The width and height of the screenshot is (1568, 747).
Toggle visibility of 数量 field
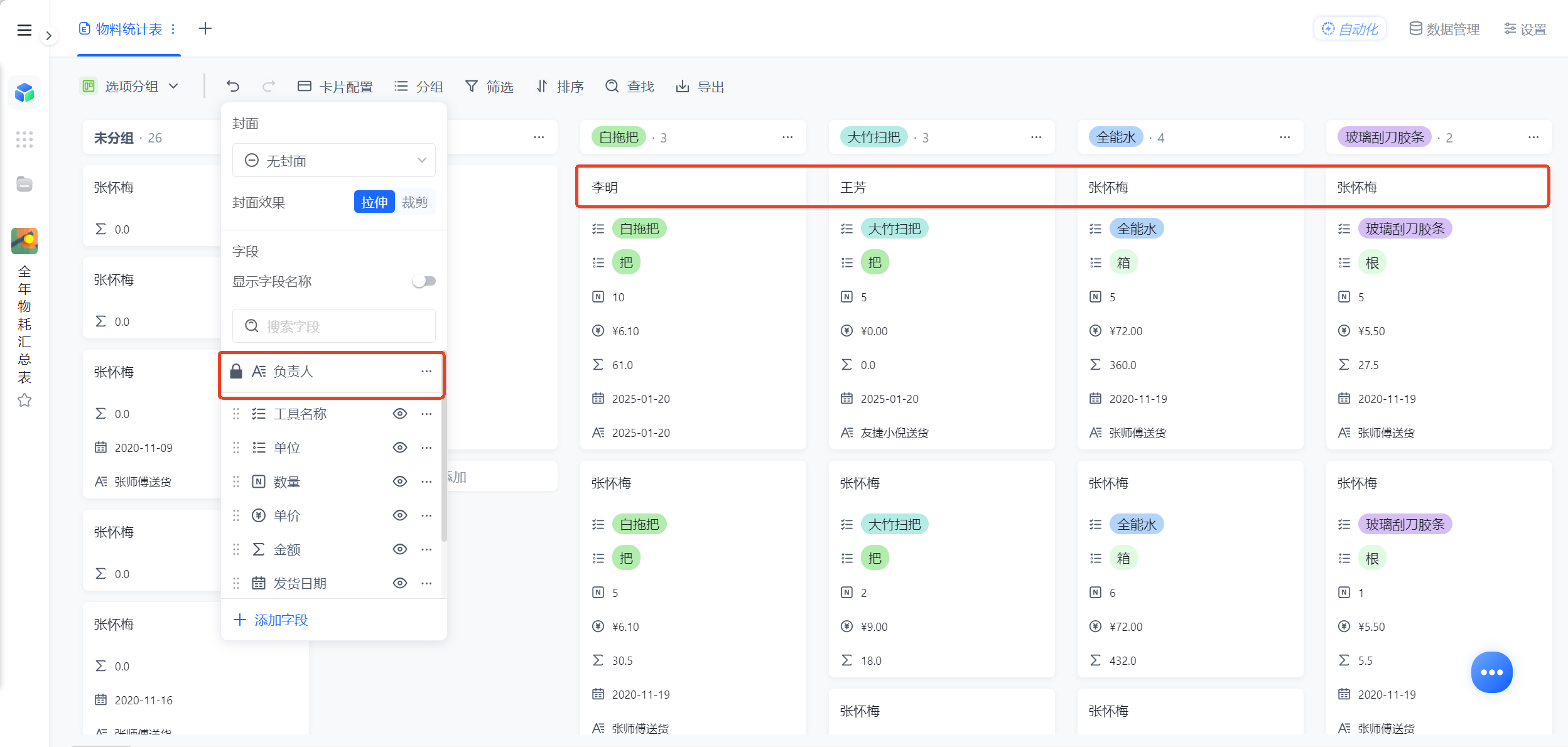400,481
